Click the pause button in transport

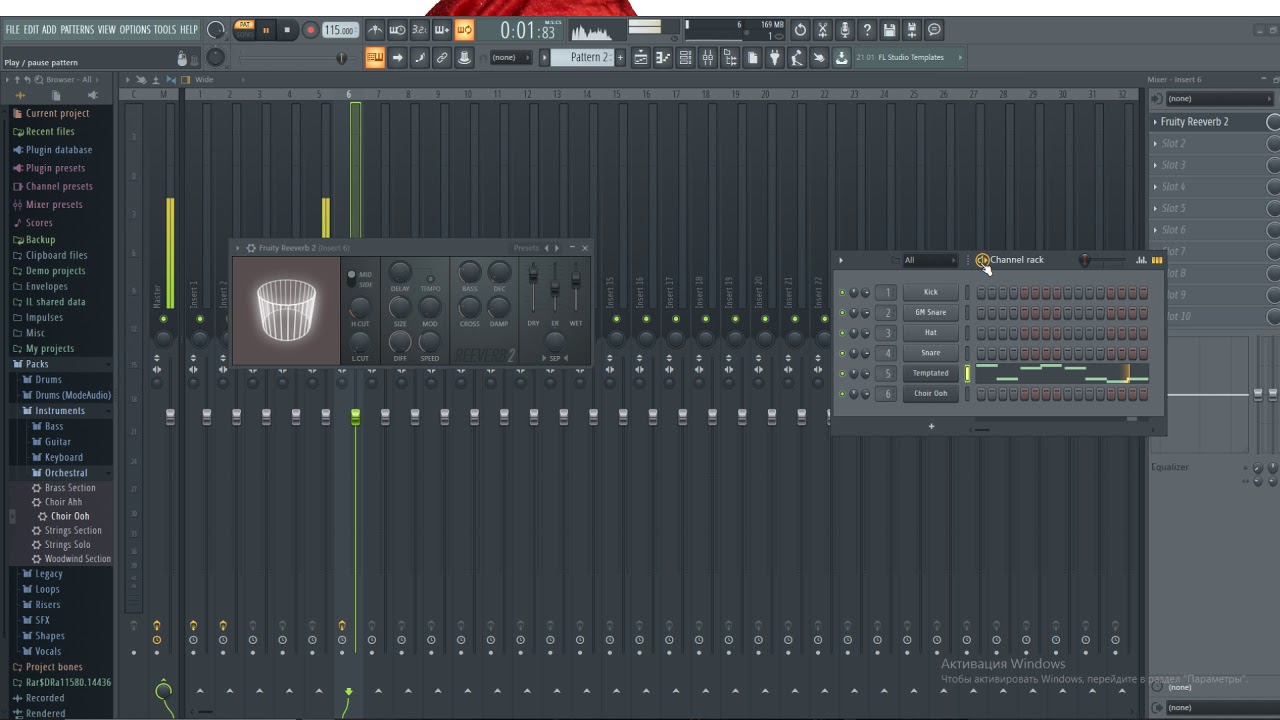266,30
